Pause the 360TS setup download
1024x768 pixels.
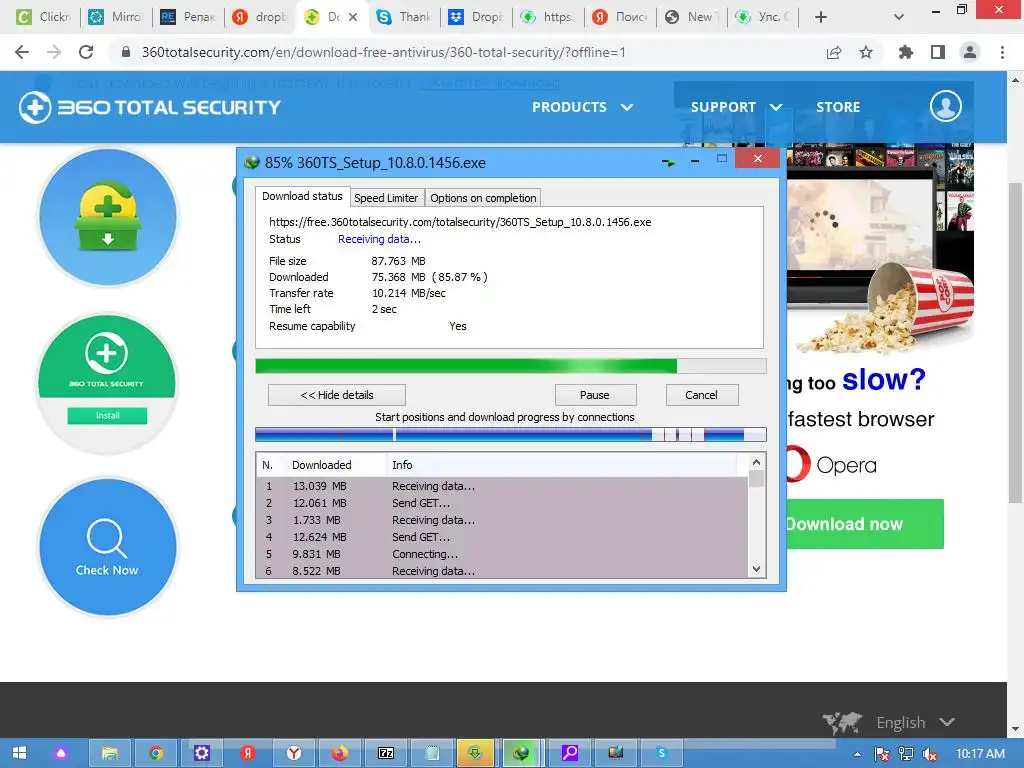click(595, 395)
